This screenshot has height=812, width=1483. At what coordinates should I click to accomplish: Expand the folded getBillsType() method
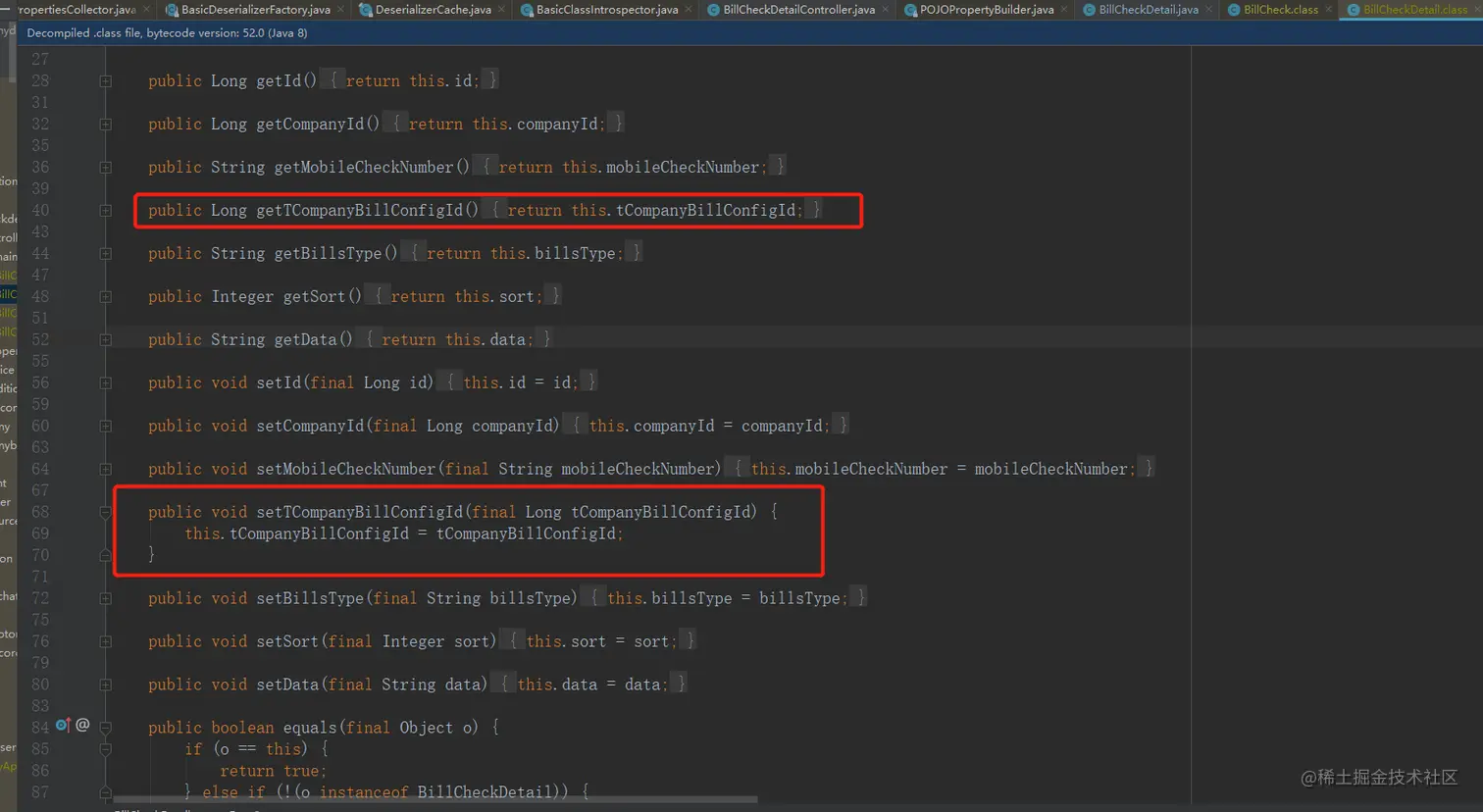click(105, 254)
